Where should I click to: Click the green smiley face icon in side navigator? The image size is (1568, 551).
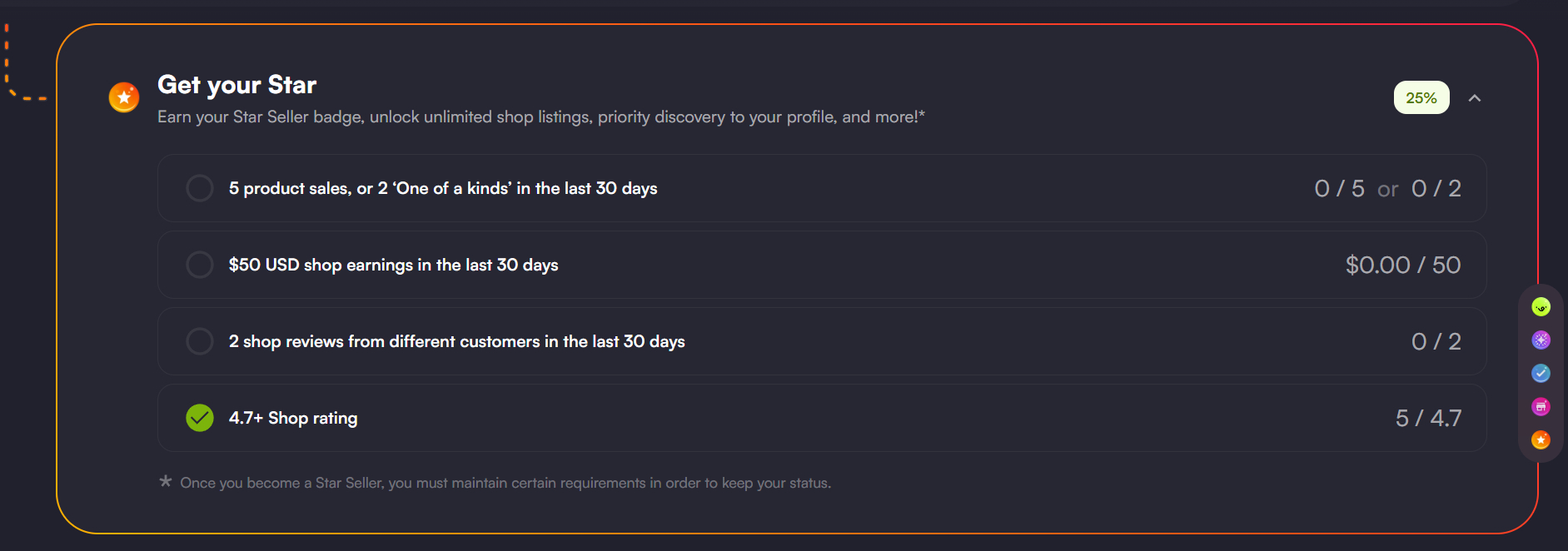(x=1541, y=307)
